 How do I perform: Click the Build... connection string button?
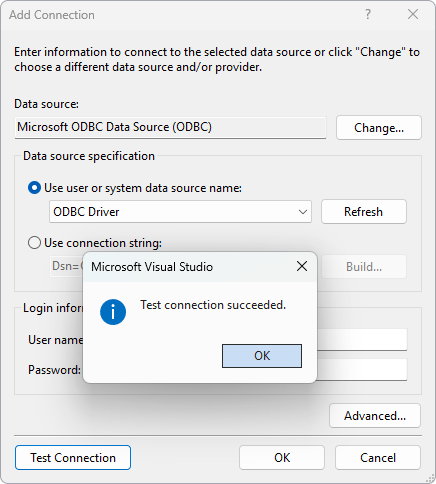(364, 267)
